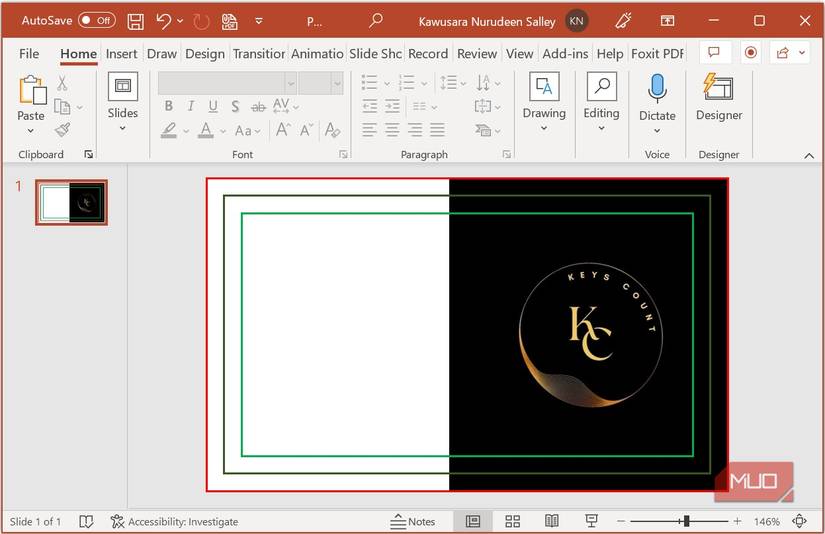
Task: Toggle the AutoSave switch
Action: coord(97,21)
